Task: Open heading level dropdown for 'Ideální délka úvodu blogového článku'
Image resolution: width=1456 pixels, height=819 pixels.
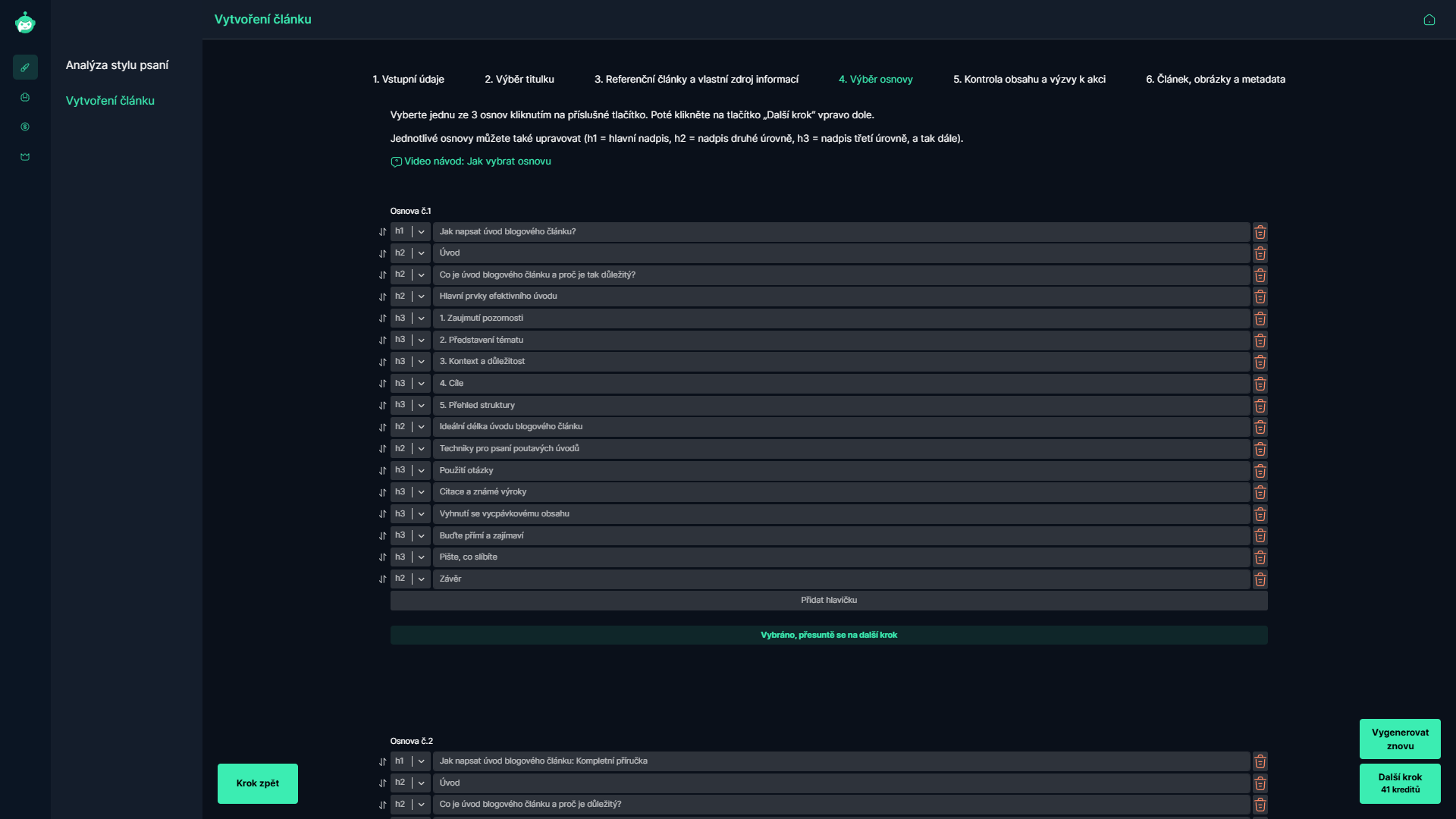Action: tap(410, 427)
